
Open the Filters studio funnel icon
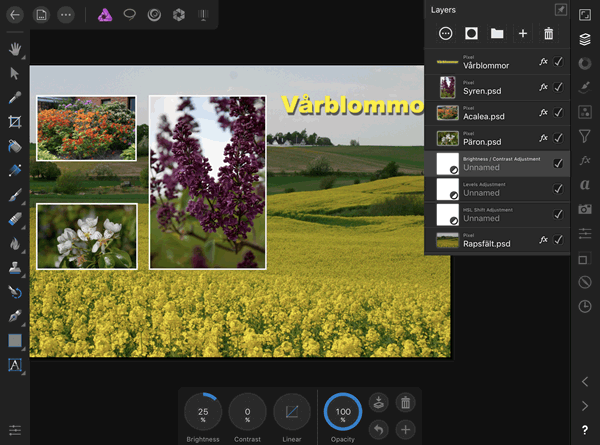(585, 136)
